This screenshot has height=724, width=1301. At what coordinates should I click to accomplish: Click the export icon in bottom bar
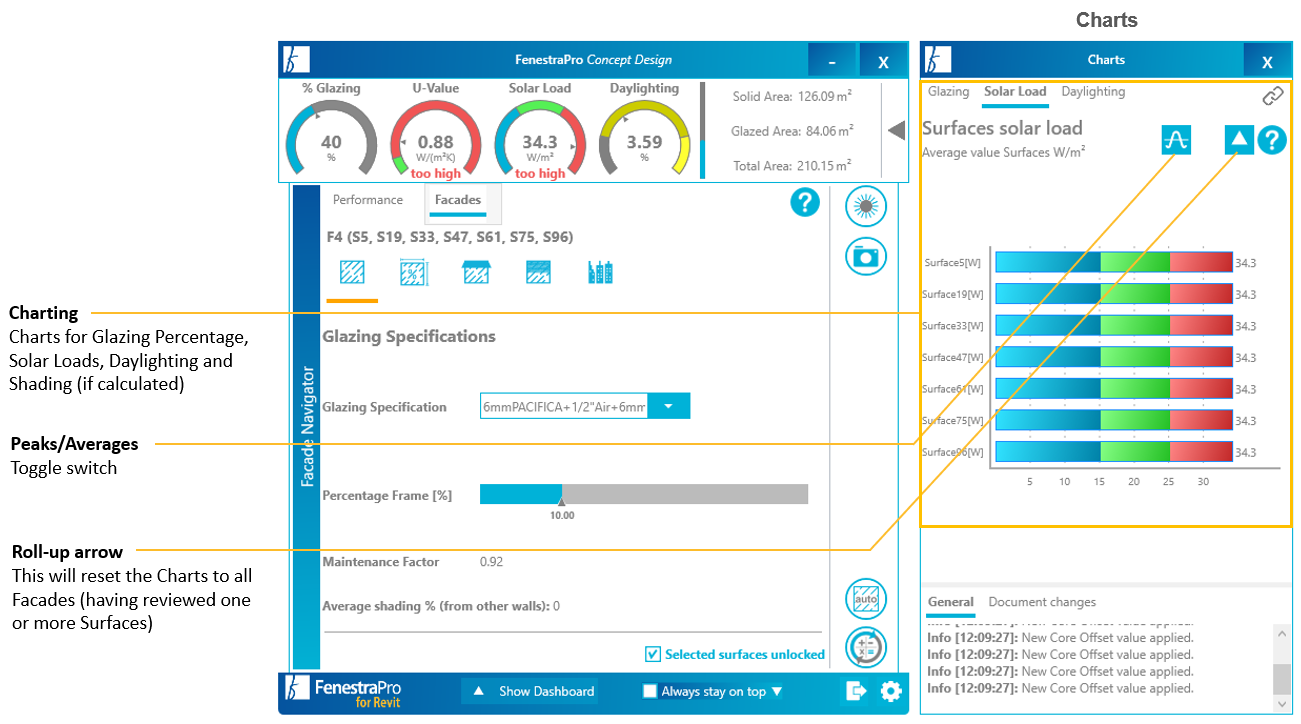855,691
